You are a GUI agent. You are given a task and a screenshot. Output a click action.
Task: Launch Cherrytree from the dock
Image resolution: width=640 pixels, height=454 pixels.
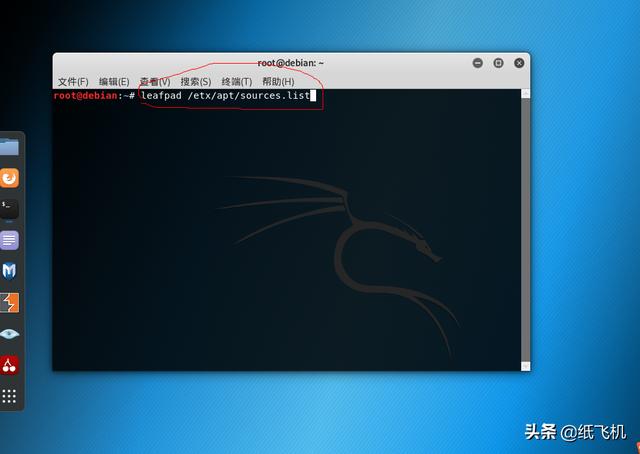click(x=9, y=365)
